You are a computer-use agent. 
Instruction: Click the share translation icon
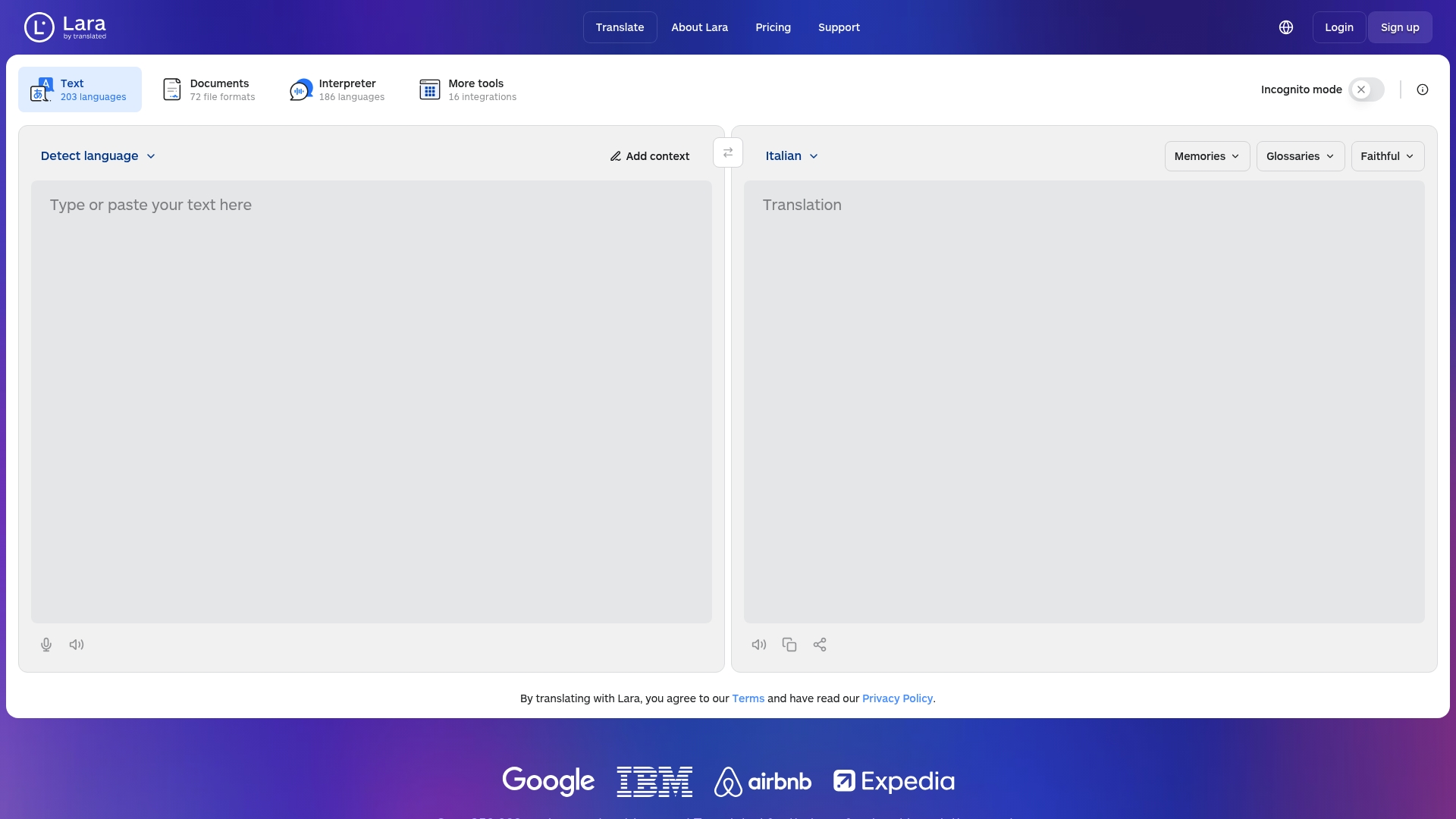pos(820,645)
